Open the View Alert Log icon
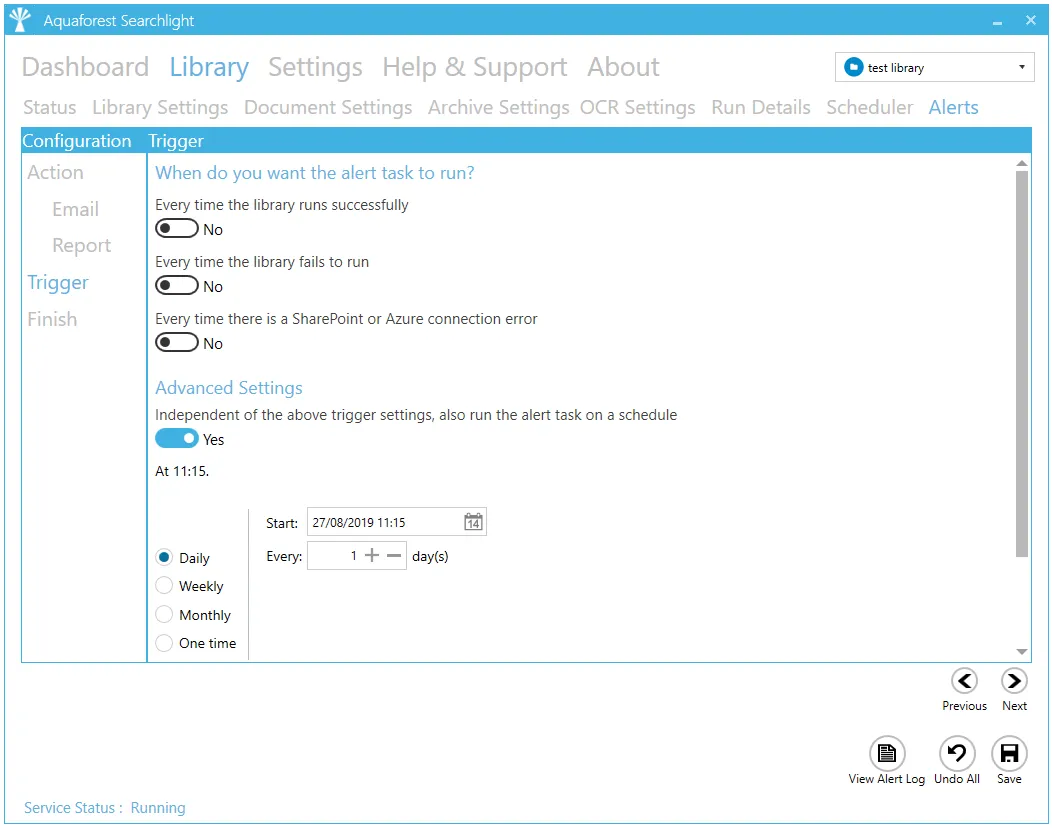1052x828 pixels. pos(886,753)
